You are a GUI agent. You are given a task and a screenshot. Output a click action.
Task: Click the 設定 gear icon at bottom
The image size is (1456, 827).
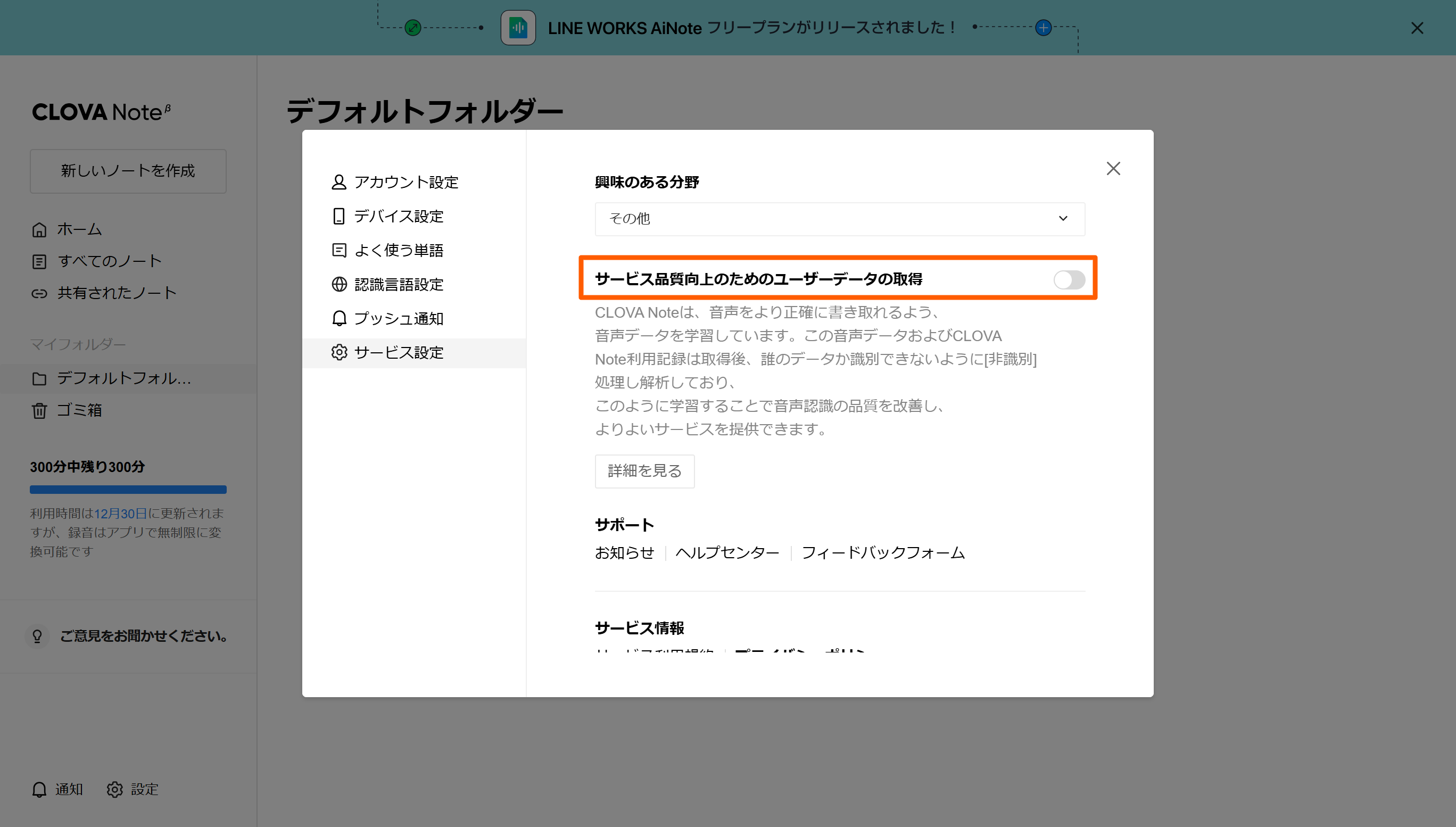(115, 789)
